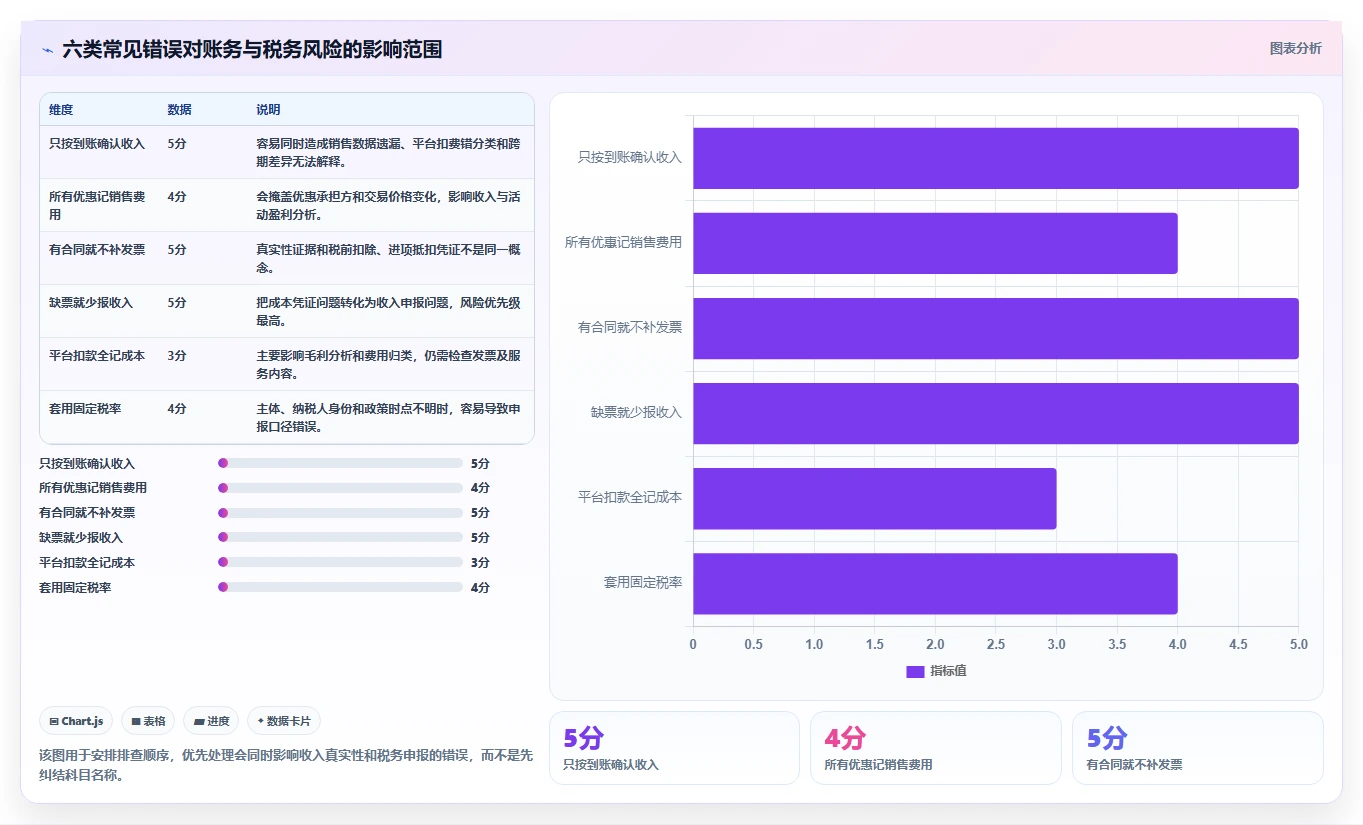Click table cell 只按到账确认收入
The image size is (1363, 825).
(x=97, y=144)
